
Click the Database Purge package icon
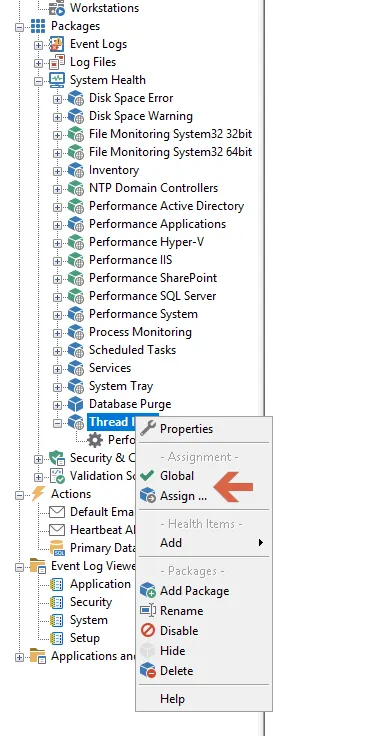point(76,404)
